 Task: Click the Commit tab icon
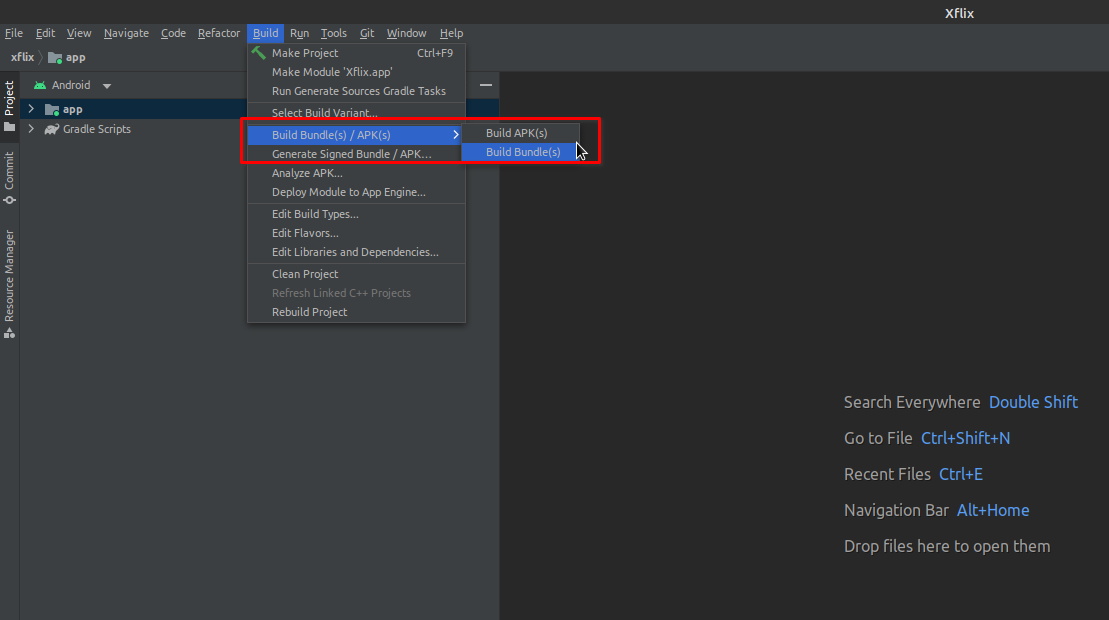(x=9, y=200)
